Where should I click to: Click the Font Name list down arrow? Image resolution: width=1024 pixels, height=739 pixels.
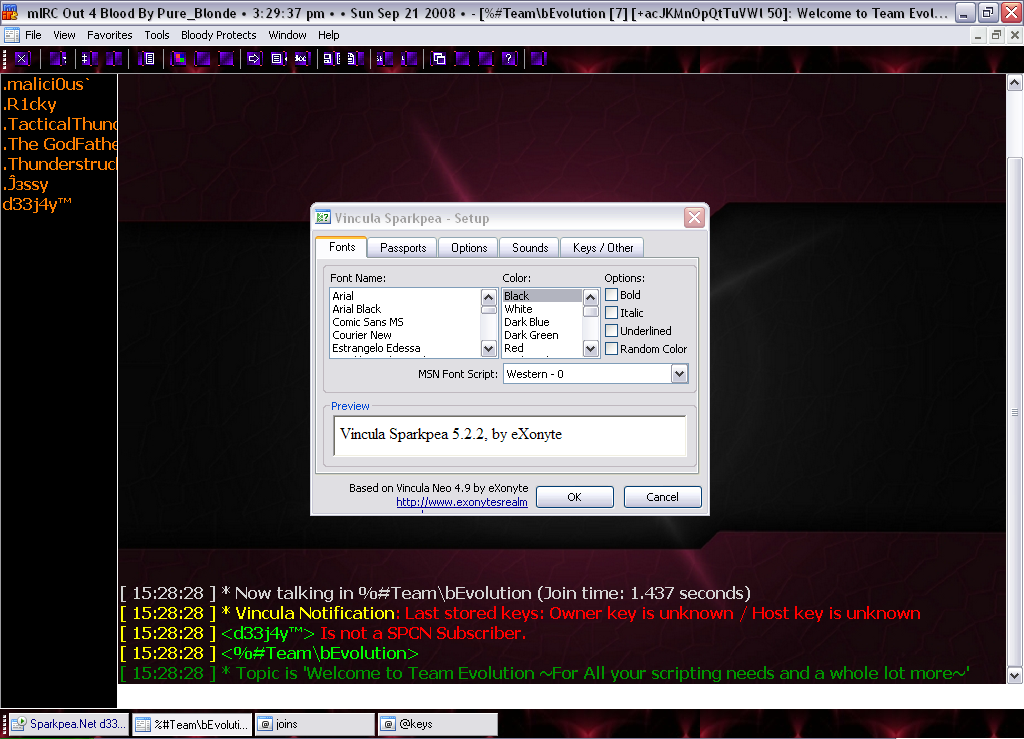pos(488,349)
